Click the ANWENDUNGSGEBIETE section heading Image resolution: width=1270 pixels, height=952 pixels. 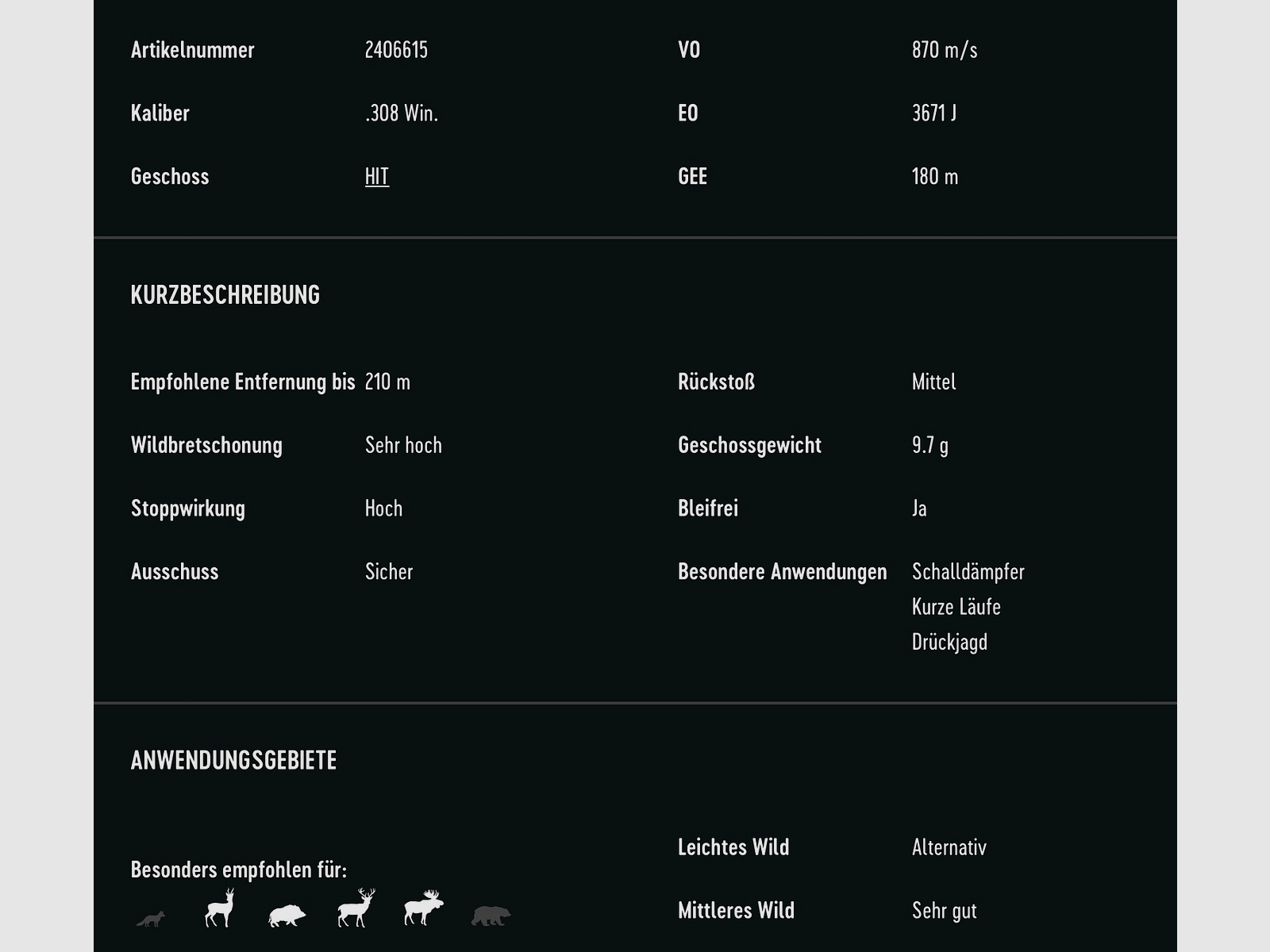tap(233, 760)
